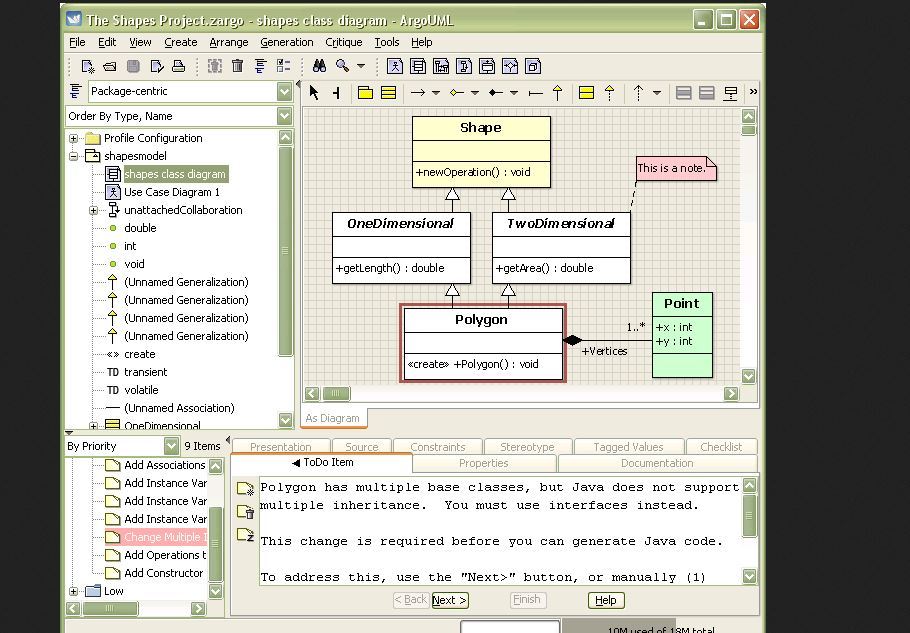Expand the Profile Configuration tree node

pos(74,138)
